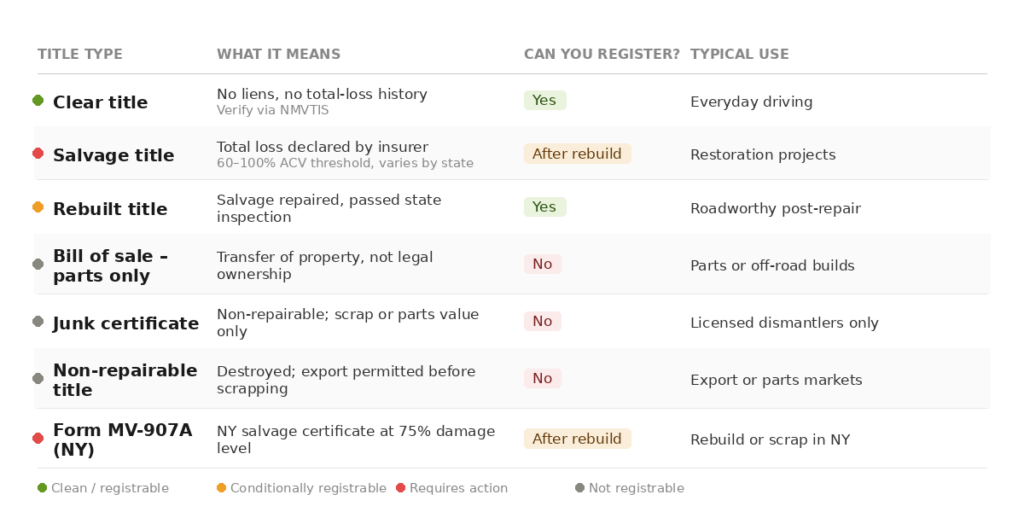Click the orange dot beside Rebuilt title

pyautogui.click(x=38, y=207)
